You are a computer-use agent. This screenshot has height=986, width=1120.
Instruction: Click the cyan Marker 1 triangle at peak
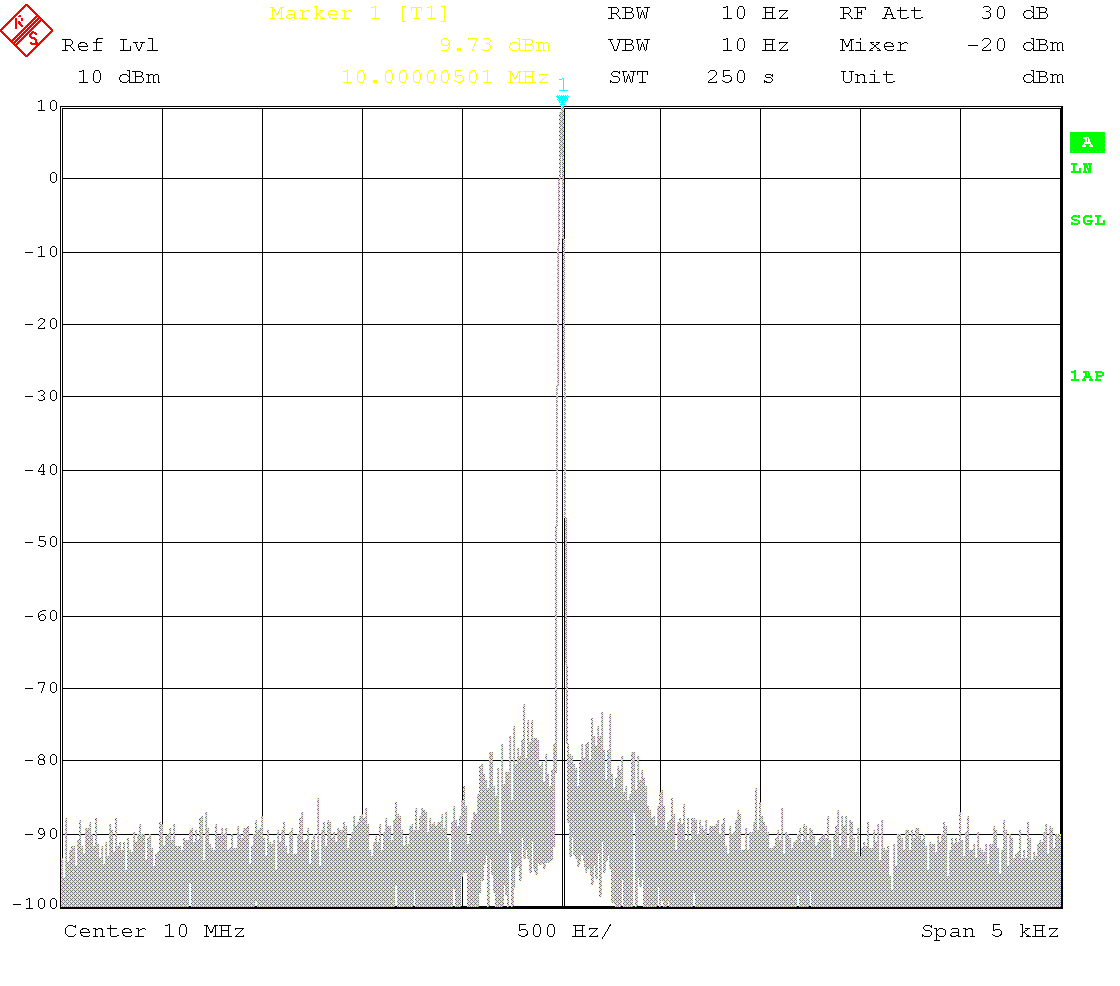(562, 101)
